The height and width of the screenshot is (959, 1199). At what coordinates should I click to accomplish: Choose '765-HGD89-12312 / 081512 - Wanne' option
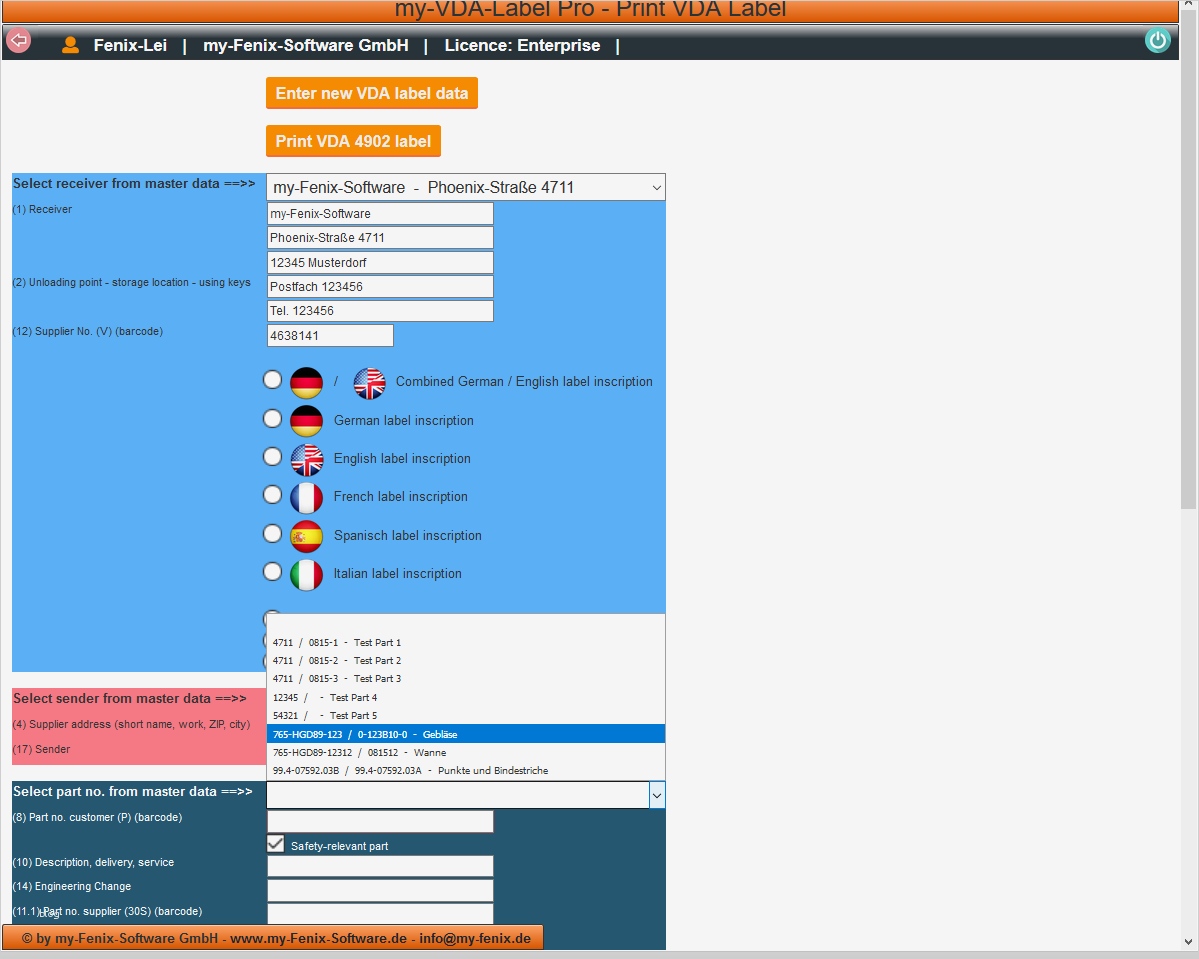pyautogui.click(x=466, y=753)
